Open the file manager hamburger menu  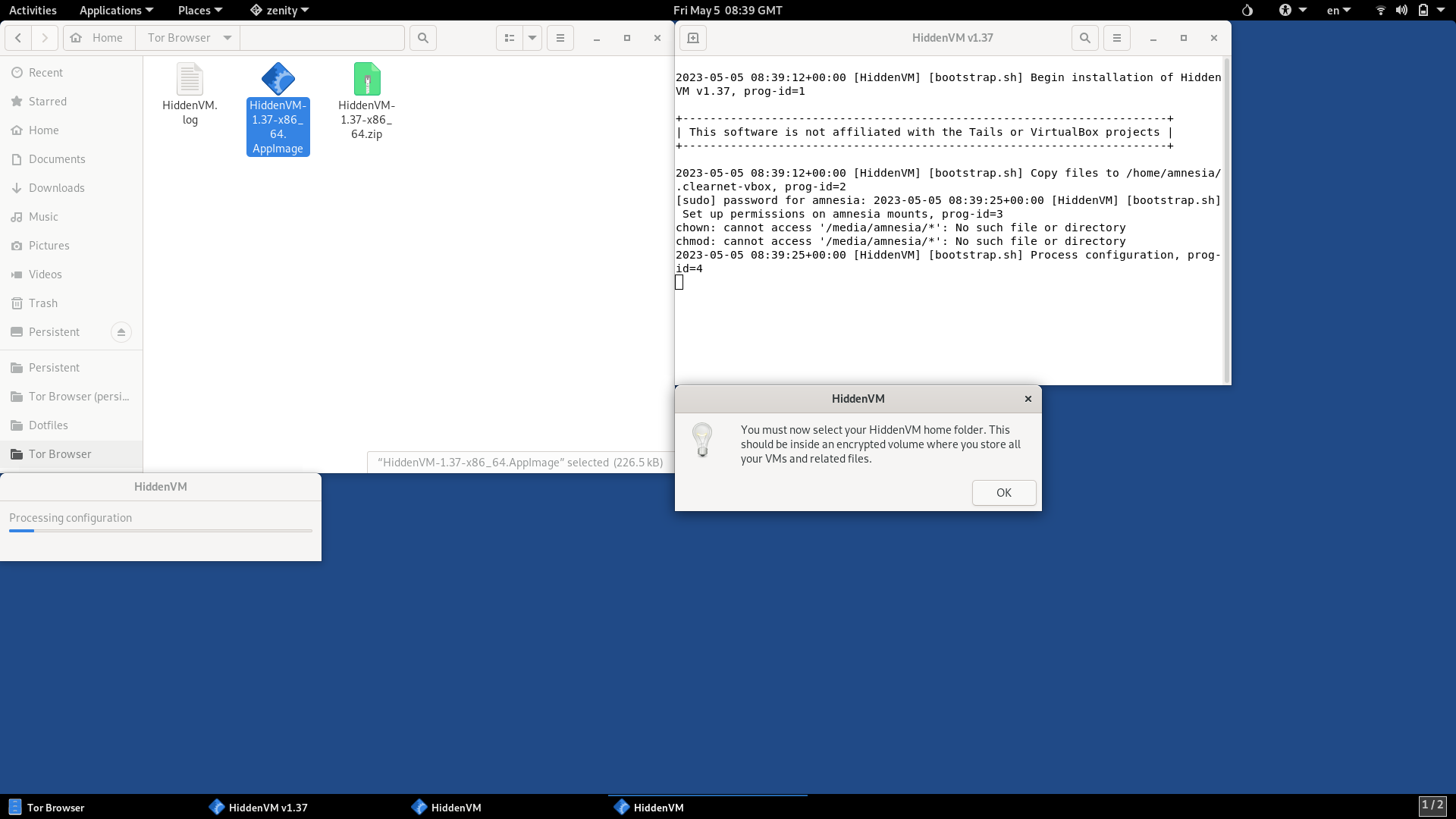click(560, 38)
